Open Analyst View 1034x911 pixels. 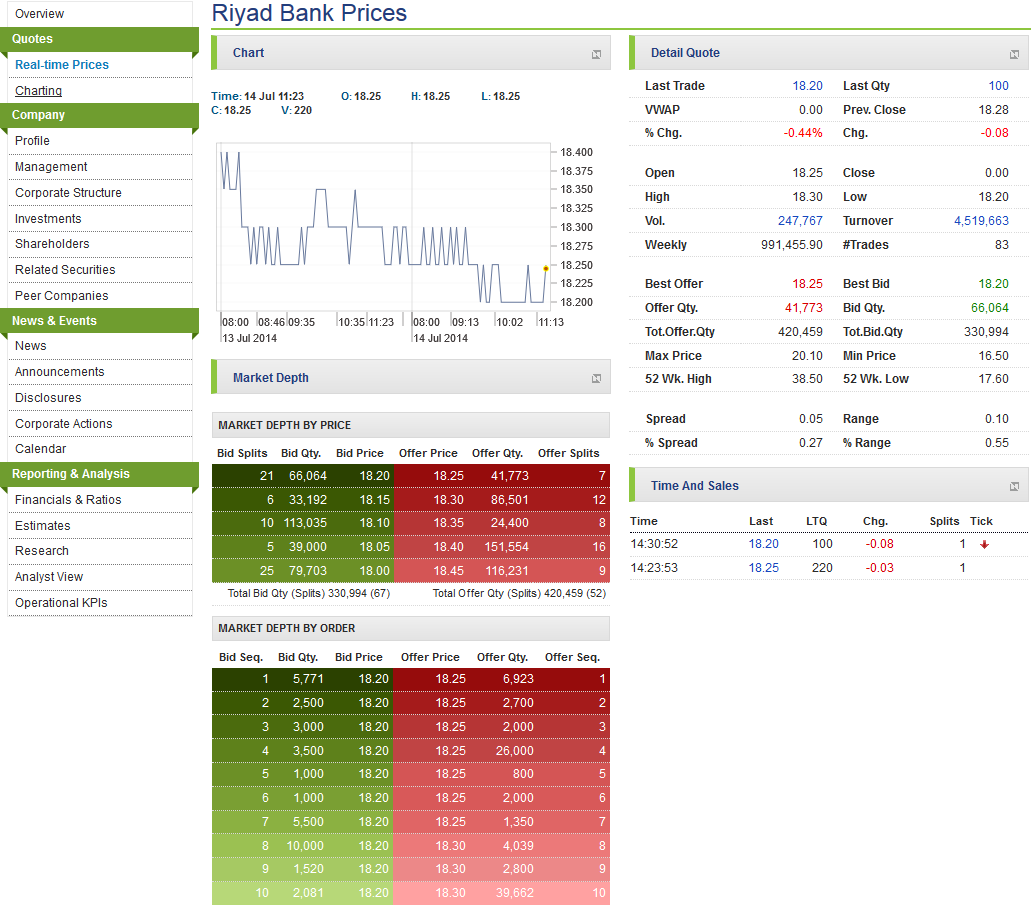[49, 577]
